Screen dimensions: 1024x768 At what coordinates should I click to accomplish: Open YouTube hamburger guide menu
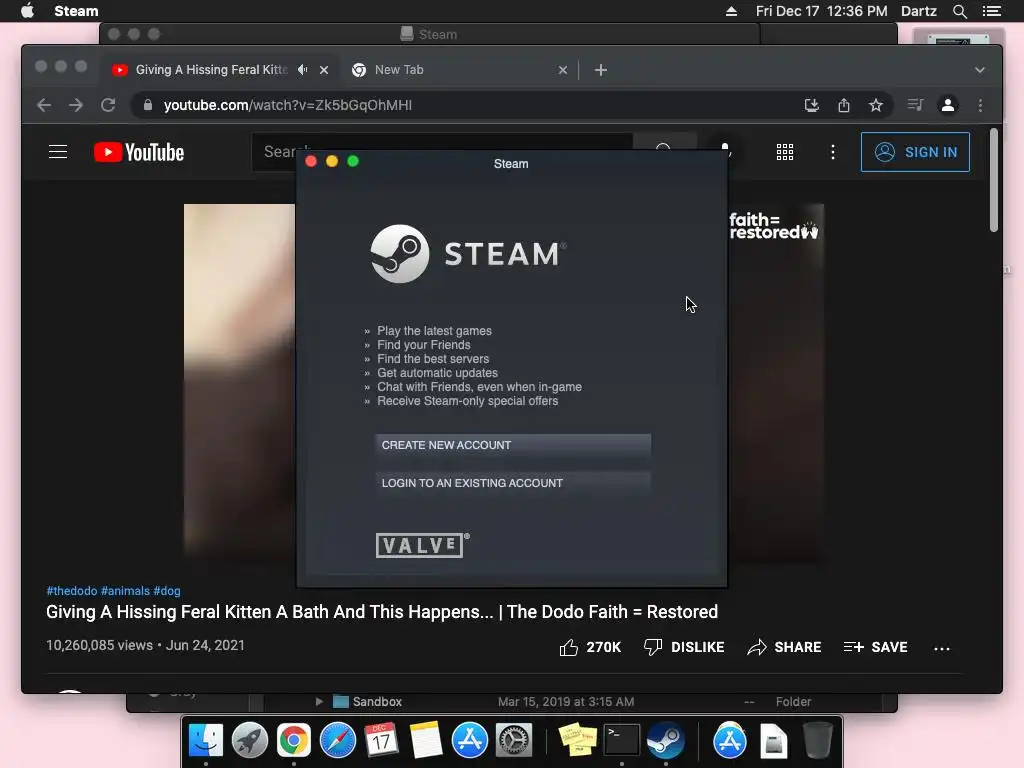[x=58, y=152]
